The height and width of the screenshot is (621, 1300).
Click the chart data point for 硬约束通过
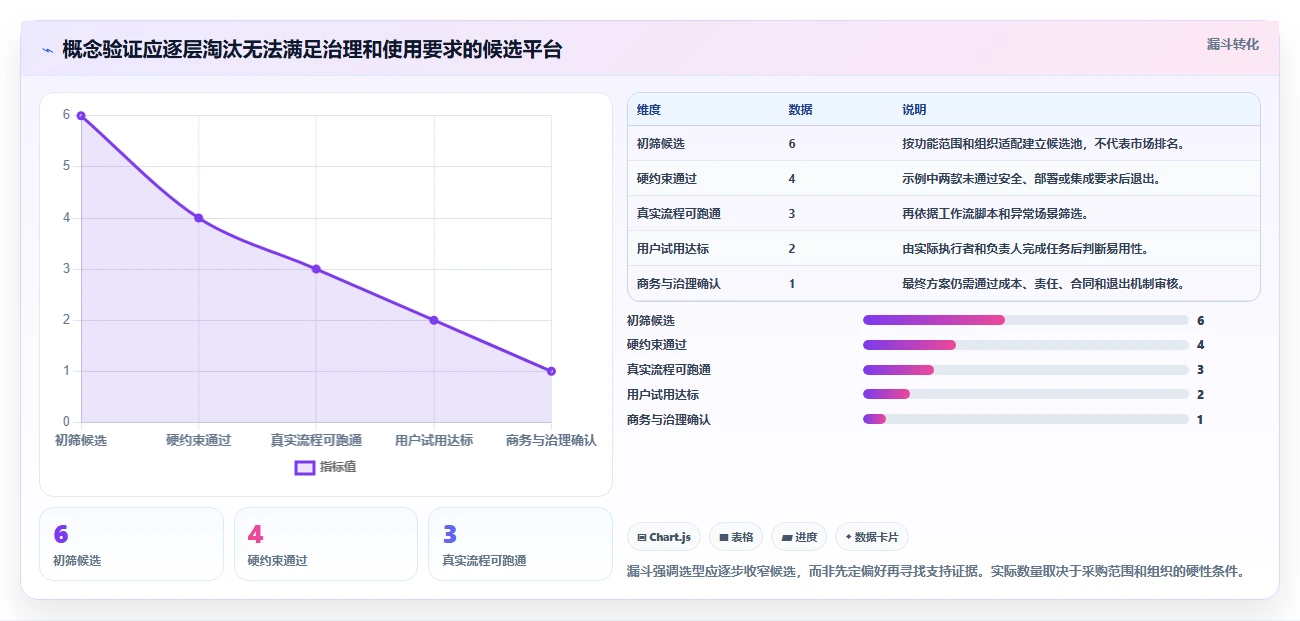198,218
